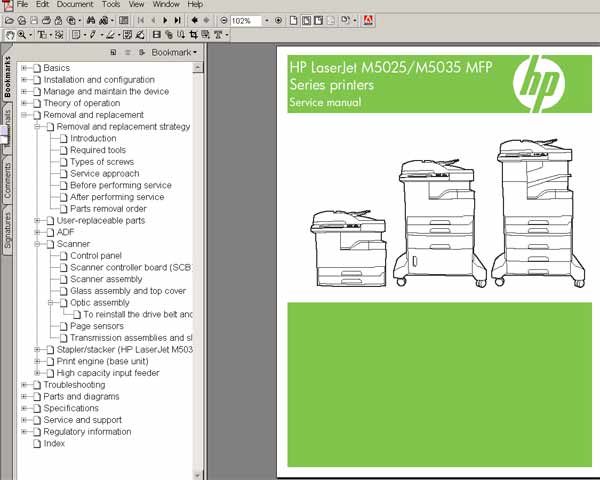Select the Hand tool
This screenshot has width=600, height=480.
point(10,35)
